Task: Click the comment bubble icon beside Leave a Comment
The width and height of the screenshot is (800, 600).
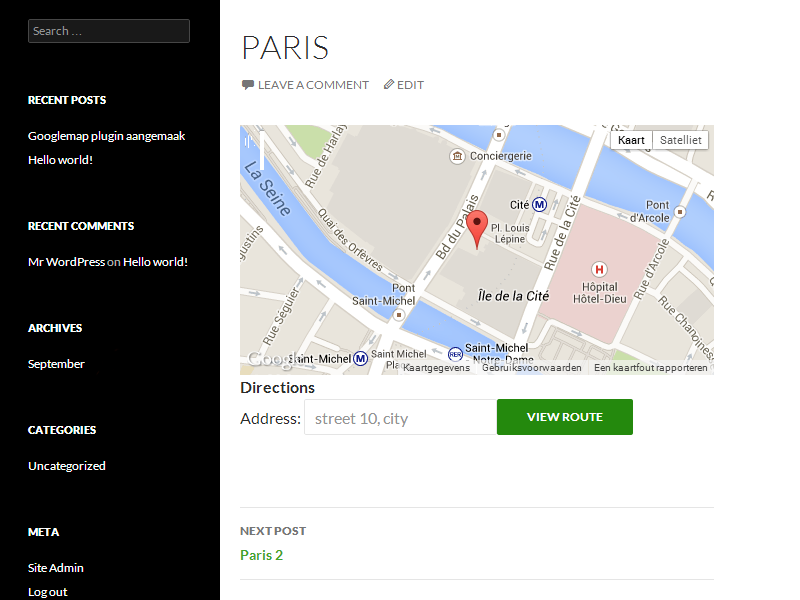Action: pos(247,85)
